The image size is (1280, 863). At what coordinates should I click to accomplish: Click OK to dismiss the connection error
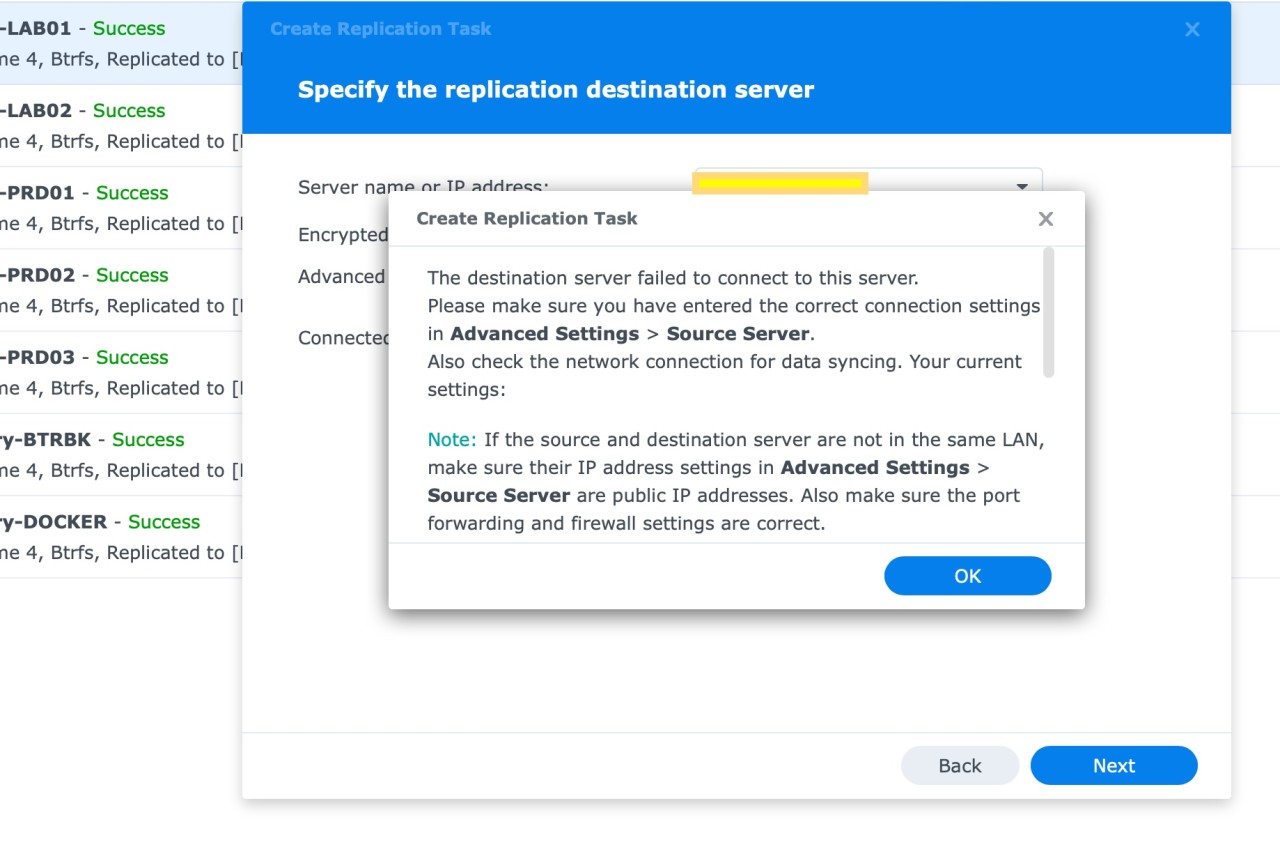(966, 575)
